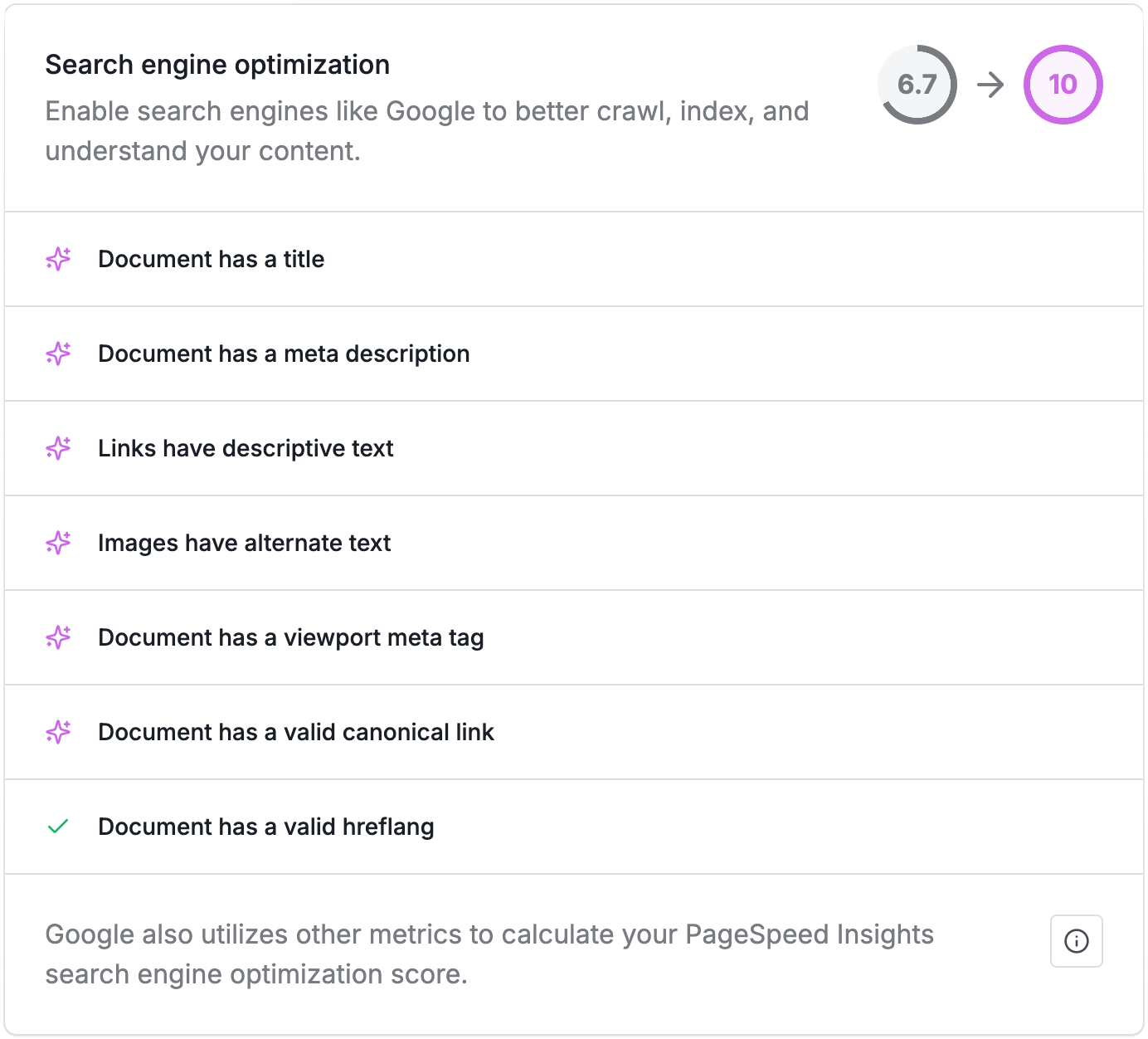Click the PageSpeed Insights footer note text
The width and height of the screenshot is (1148, 1039).
[x=489, y=954]
